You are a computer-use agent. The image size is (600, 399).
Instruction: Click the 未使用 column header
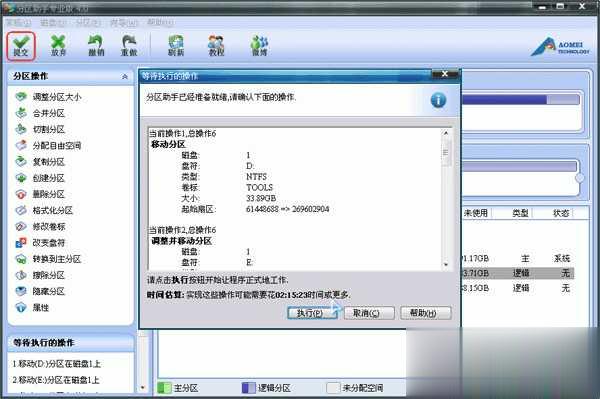point(476,213)
